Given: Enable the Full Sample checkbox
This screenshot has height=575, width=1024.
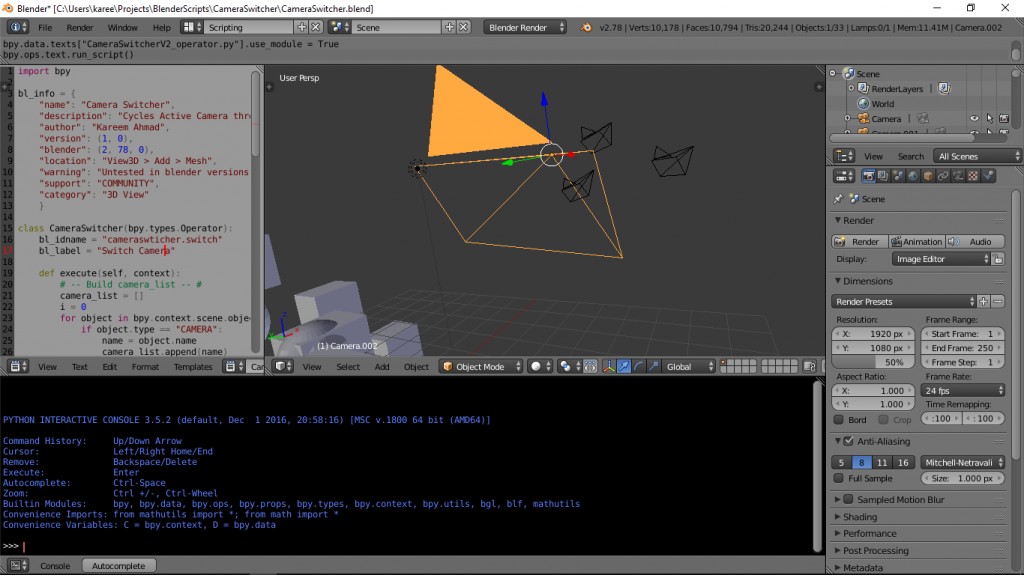Looking at the screenshot, I should [839, 478].
